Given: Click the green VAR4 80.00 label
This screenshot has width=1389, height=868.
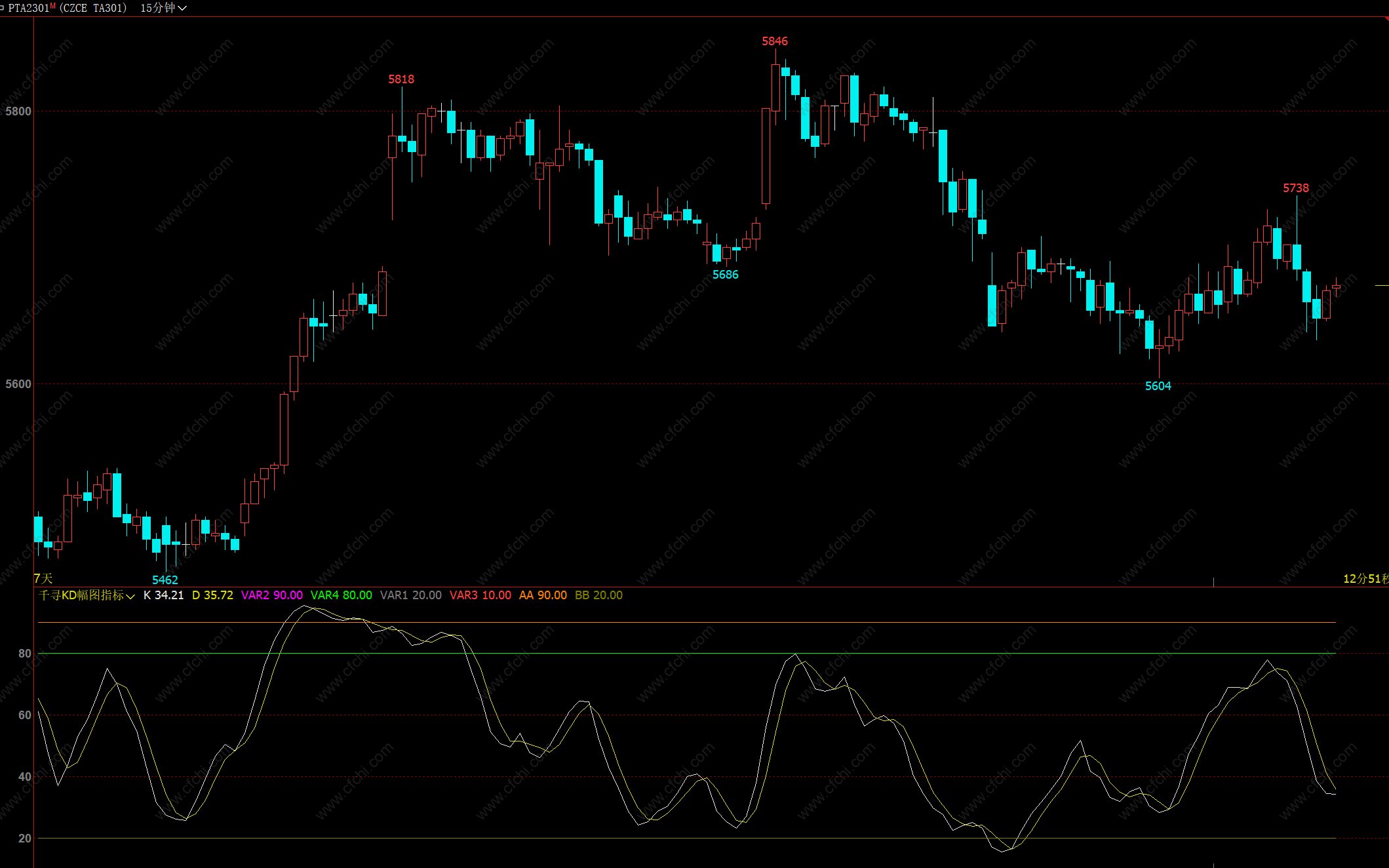Looking at the screenshot, I should pos(341,595).
